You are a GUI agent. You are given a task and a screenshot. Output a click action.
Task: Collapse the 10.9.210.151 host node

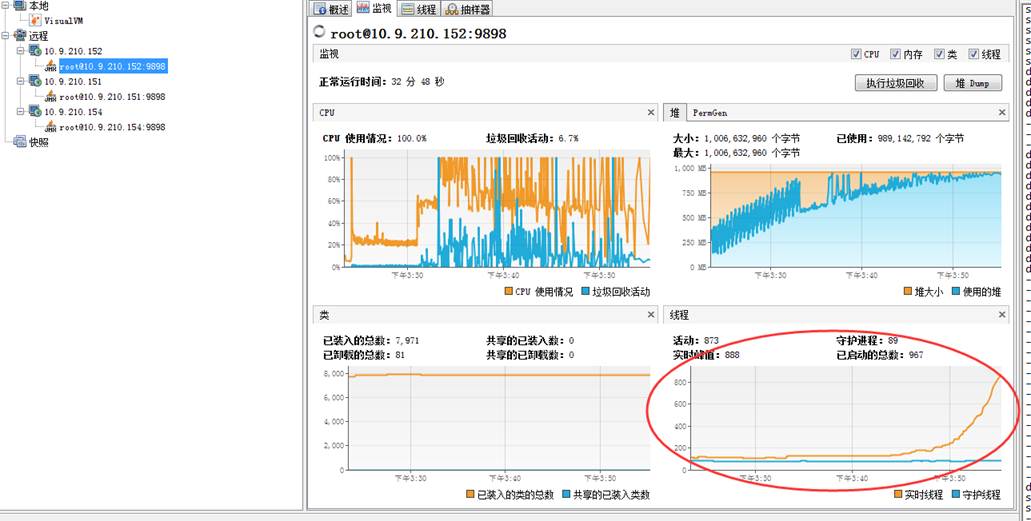(20, 81)
